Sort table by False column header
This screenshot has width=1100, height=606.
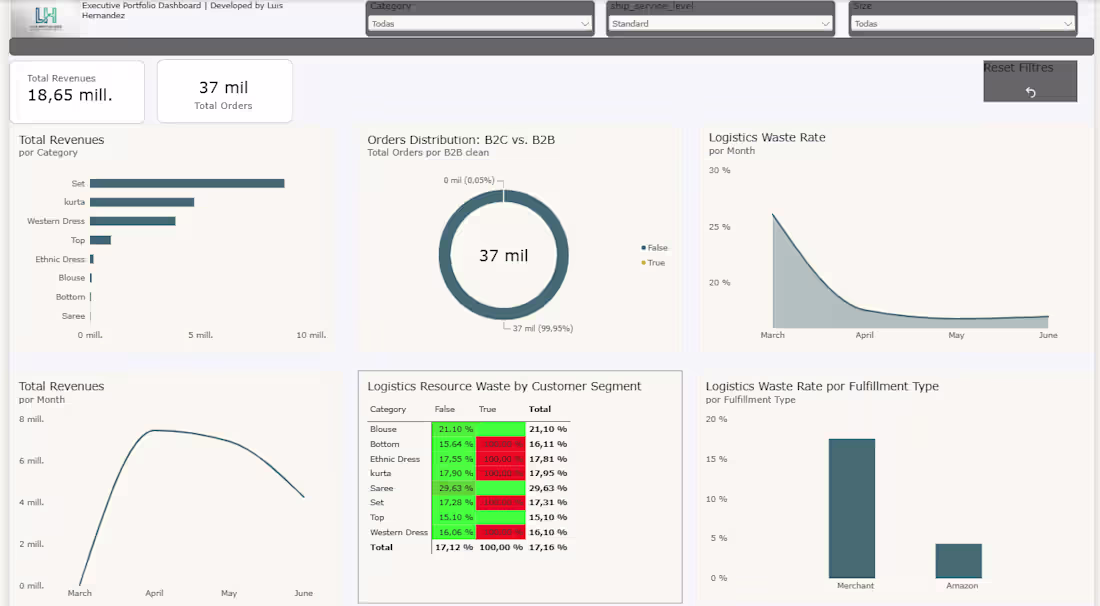click(445, 409)
